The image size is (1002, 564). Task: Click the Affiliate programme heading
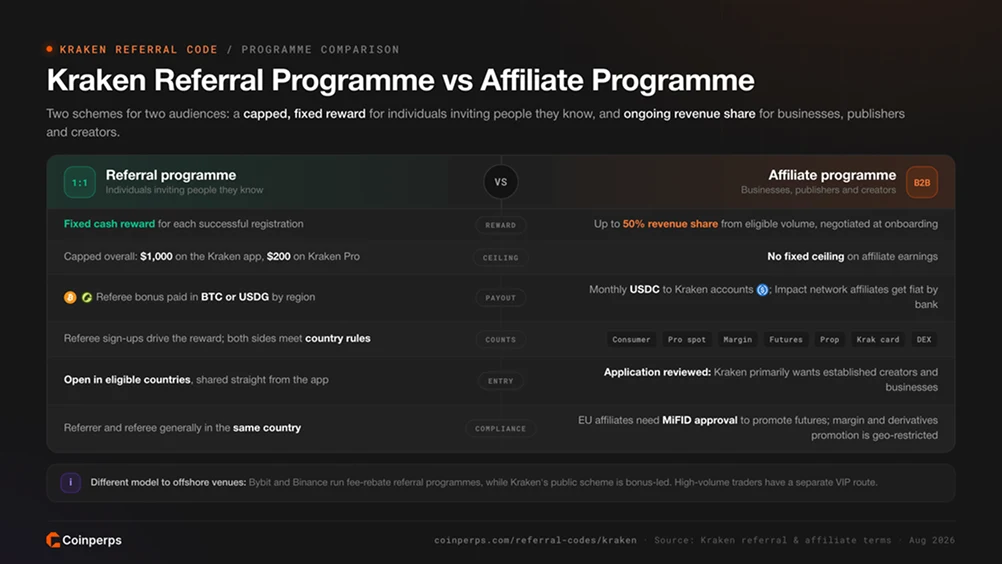tap(832, 175)
